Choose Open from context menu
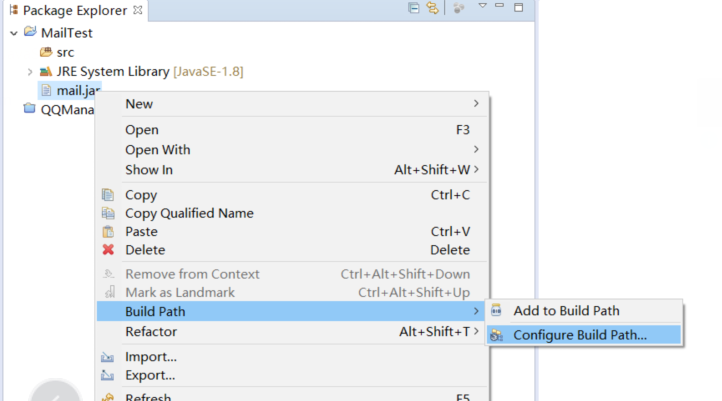This screenshot has height=401, width=722. (x=293, y=130)
